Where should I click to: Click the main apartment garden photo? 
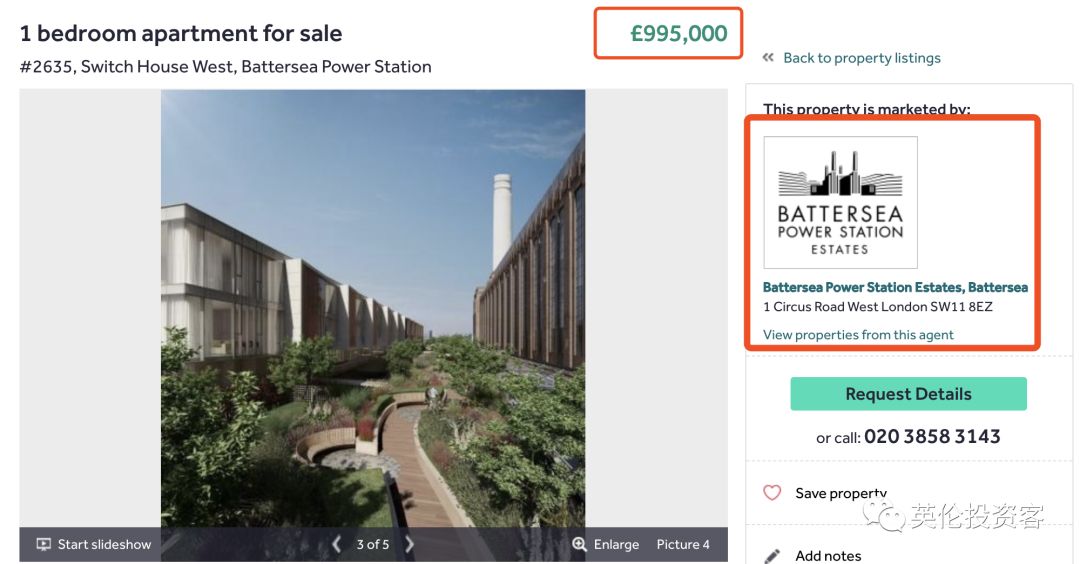pos(373,300)
